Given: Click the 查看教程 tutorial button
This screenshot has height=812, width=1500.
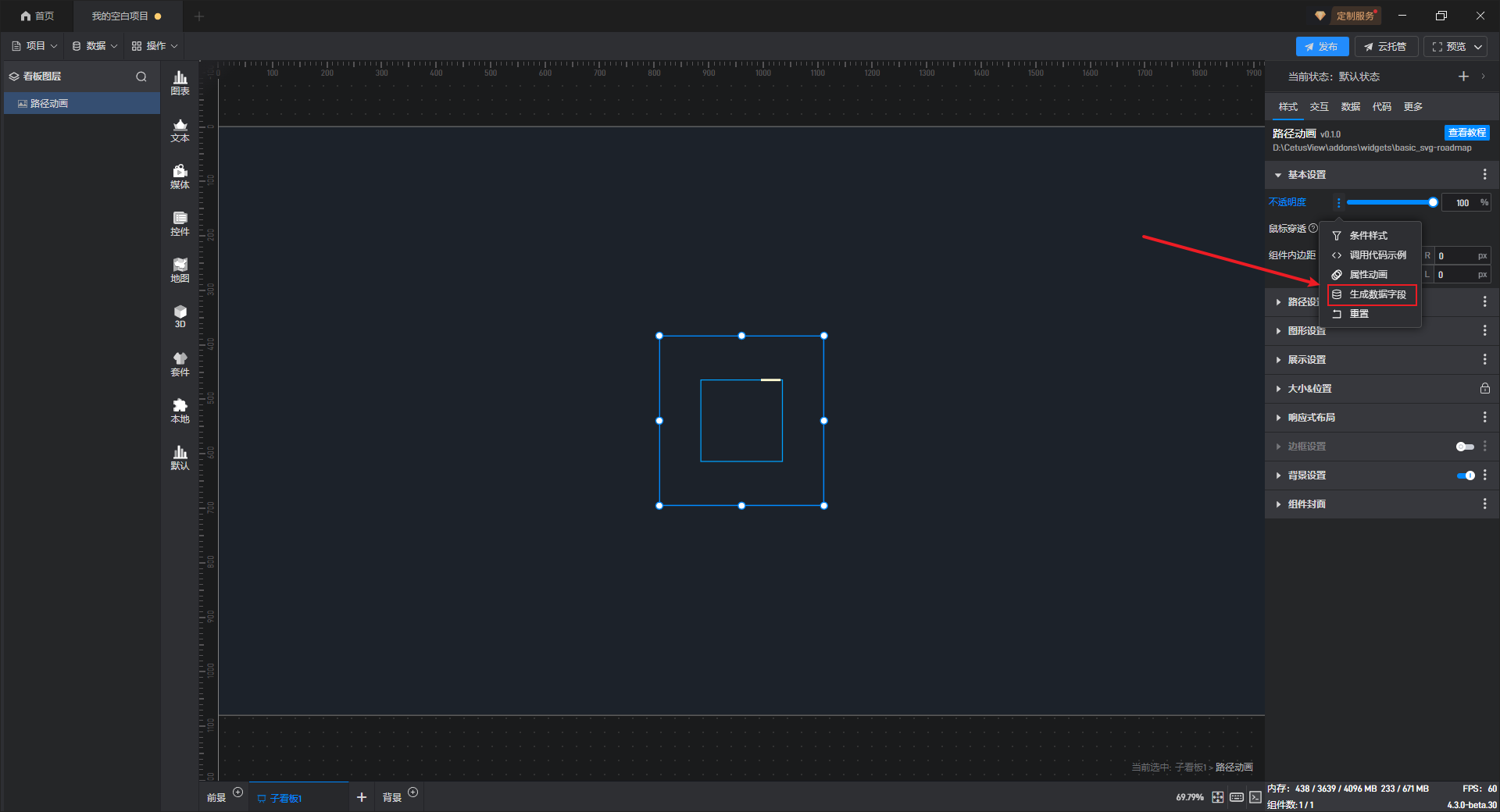Looking at the screenshot, I should pos(1467,133).
